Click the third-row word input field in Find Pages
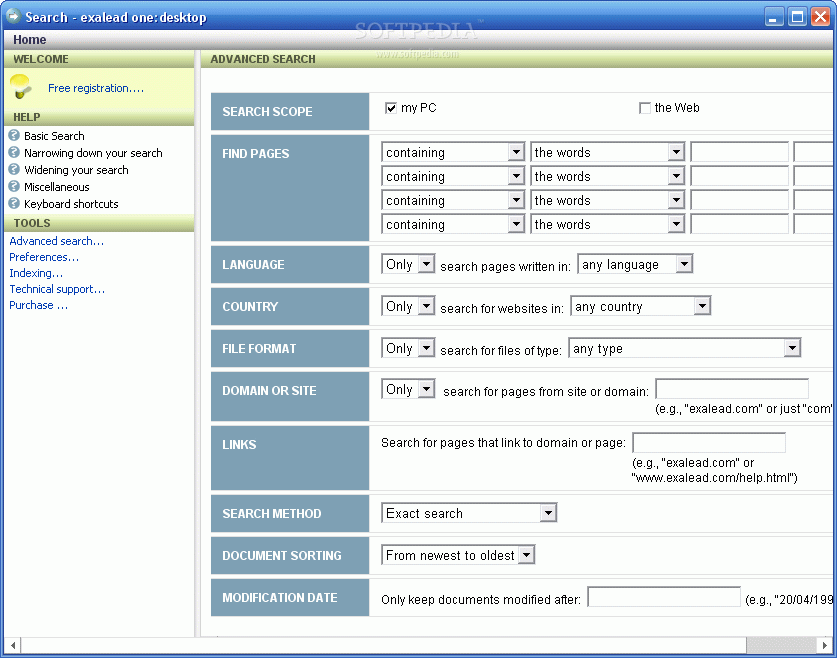Viewport: 837px width, 658px height. pos(739,200)
